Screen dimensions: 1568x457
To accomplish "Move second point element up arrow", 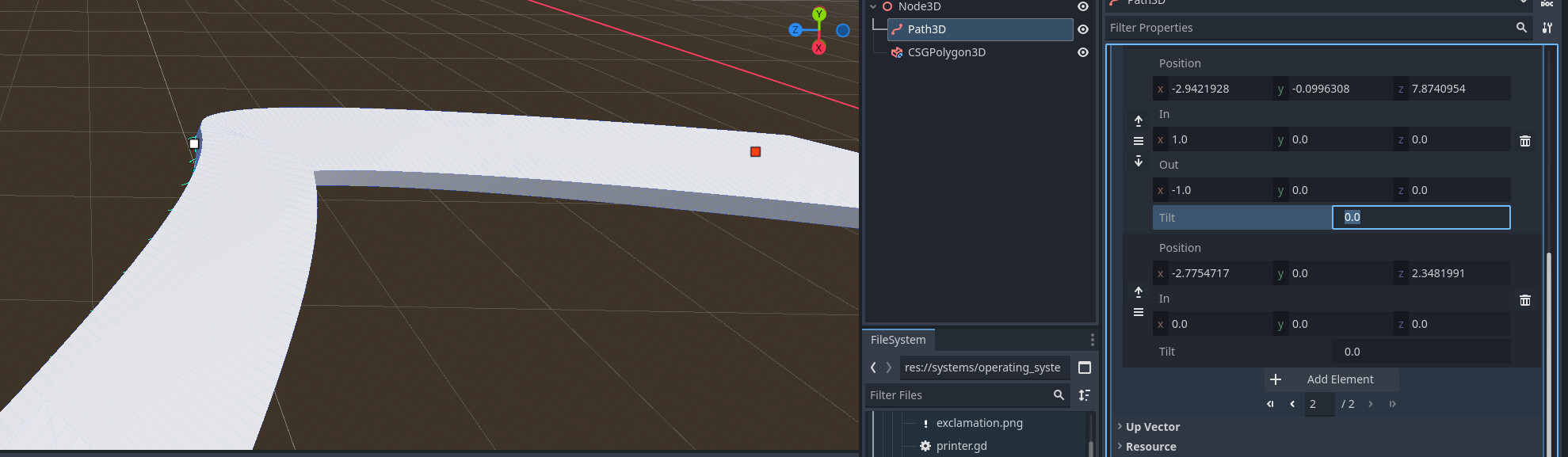I will (1139, 292).
